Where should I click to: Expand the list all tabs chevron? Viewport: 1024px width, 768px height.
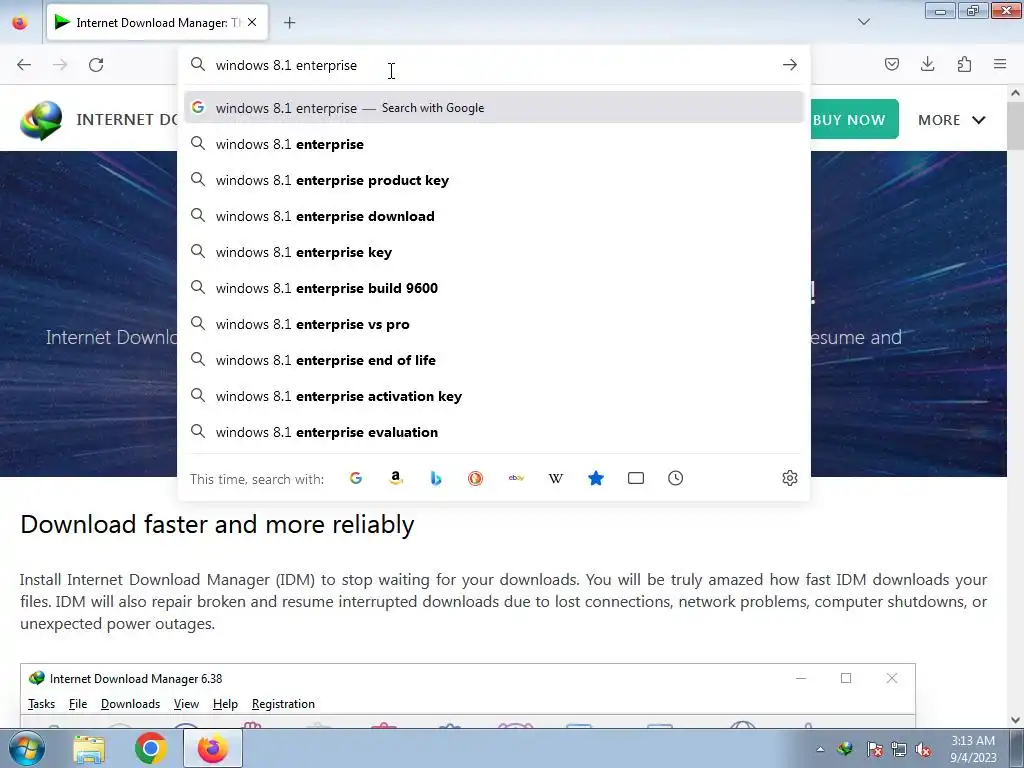(x=864, y=22)
